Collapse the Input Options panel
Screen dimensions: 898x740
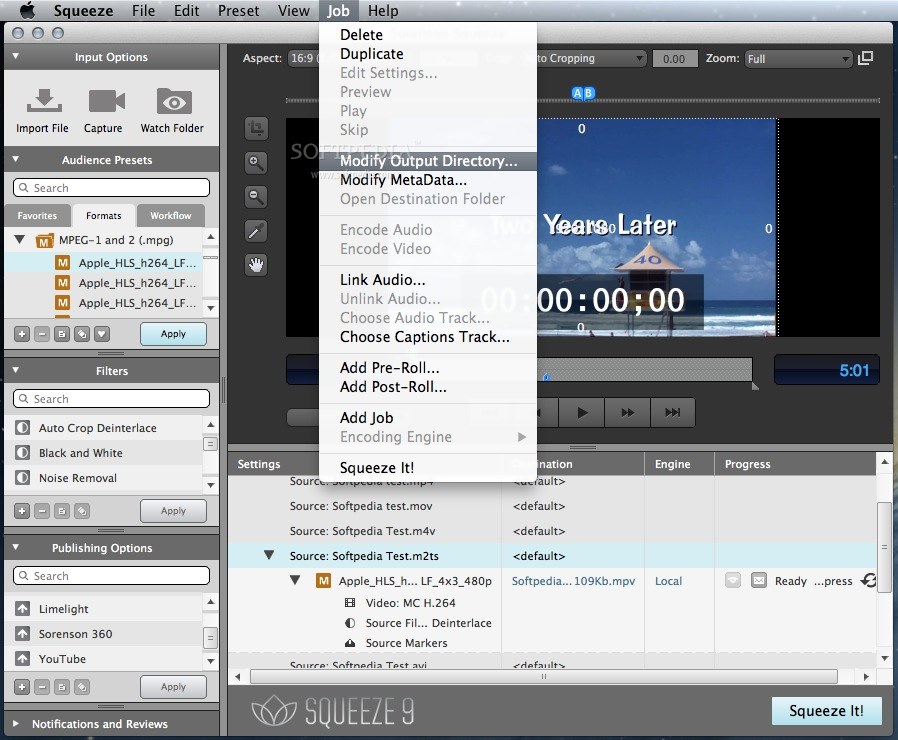coord(15,56)
